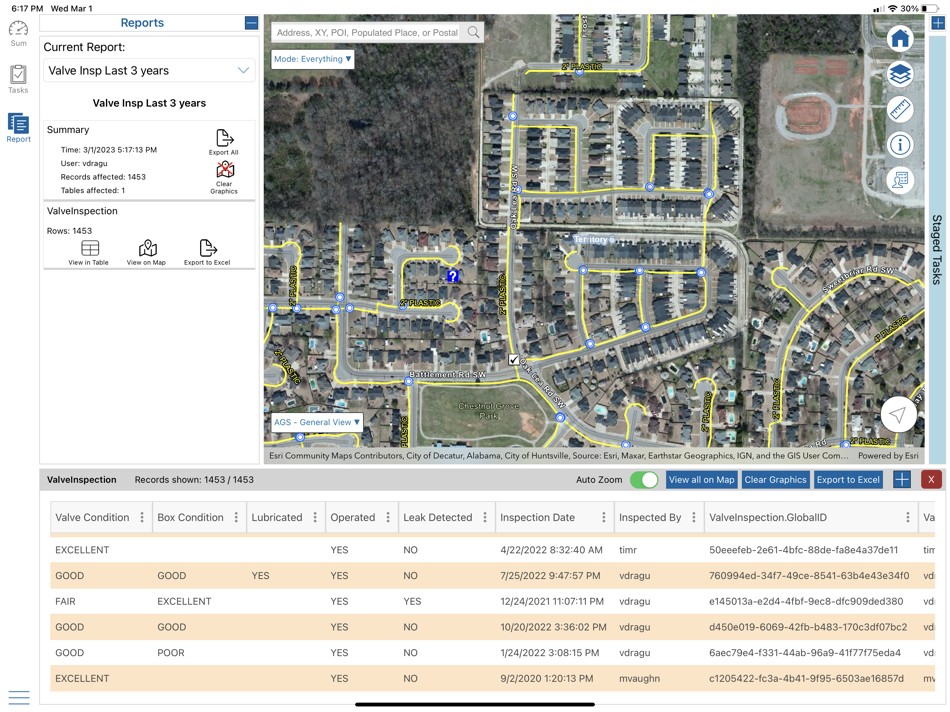The width and height of the screenshot is (950, 712).
Task: Open Valve Condition column menu
Action: [x=142, y=517]
